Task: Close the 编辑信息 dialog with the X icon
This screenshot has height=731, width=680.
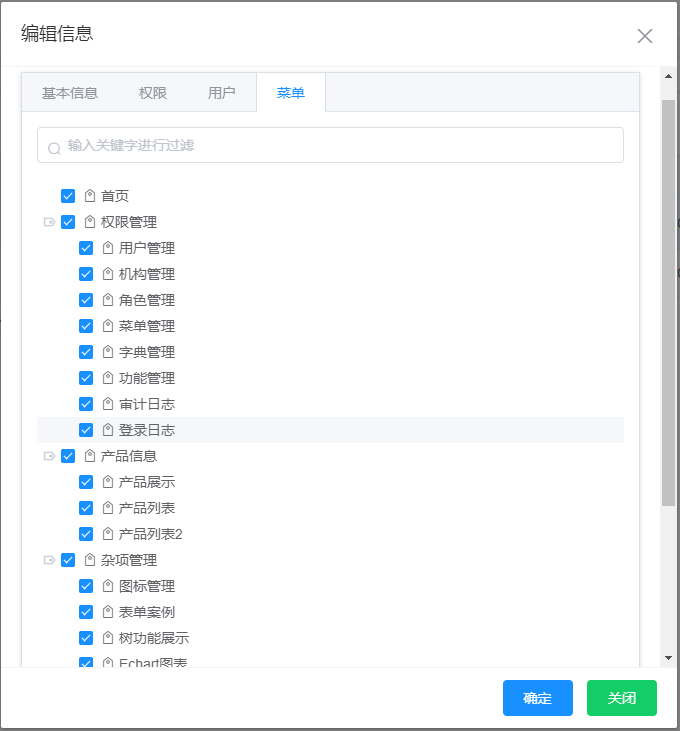Action: click(645, 36)
